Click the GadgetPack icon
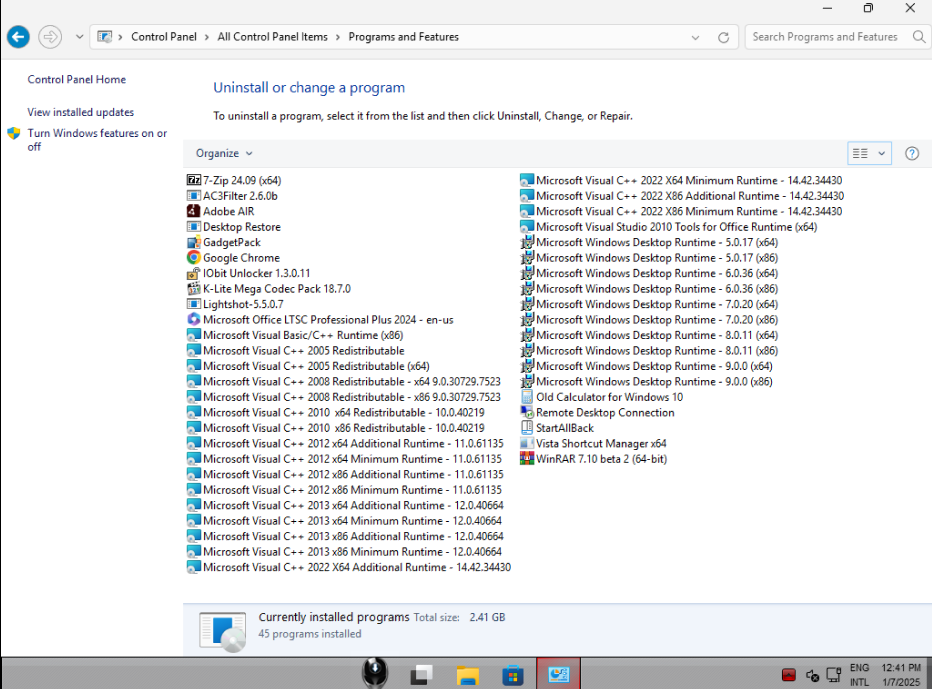 click(x=194, y=242)
